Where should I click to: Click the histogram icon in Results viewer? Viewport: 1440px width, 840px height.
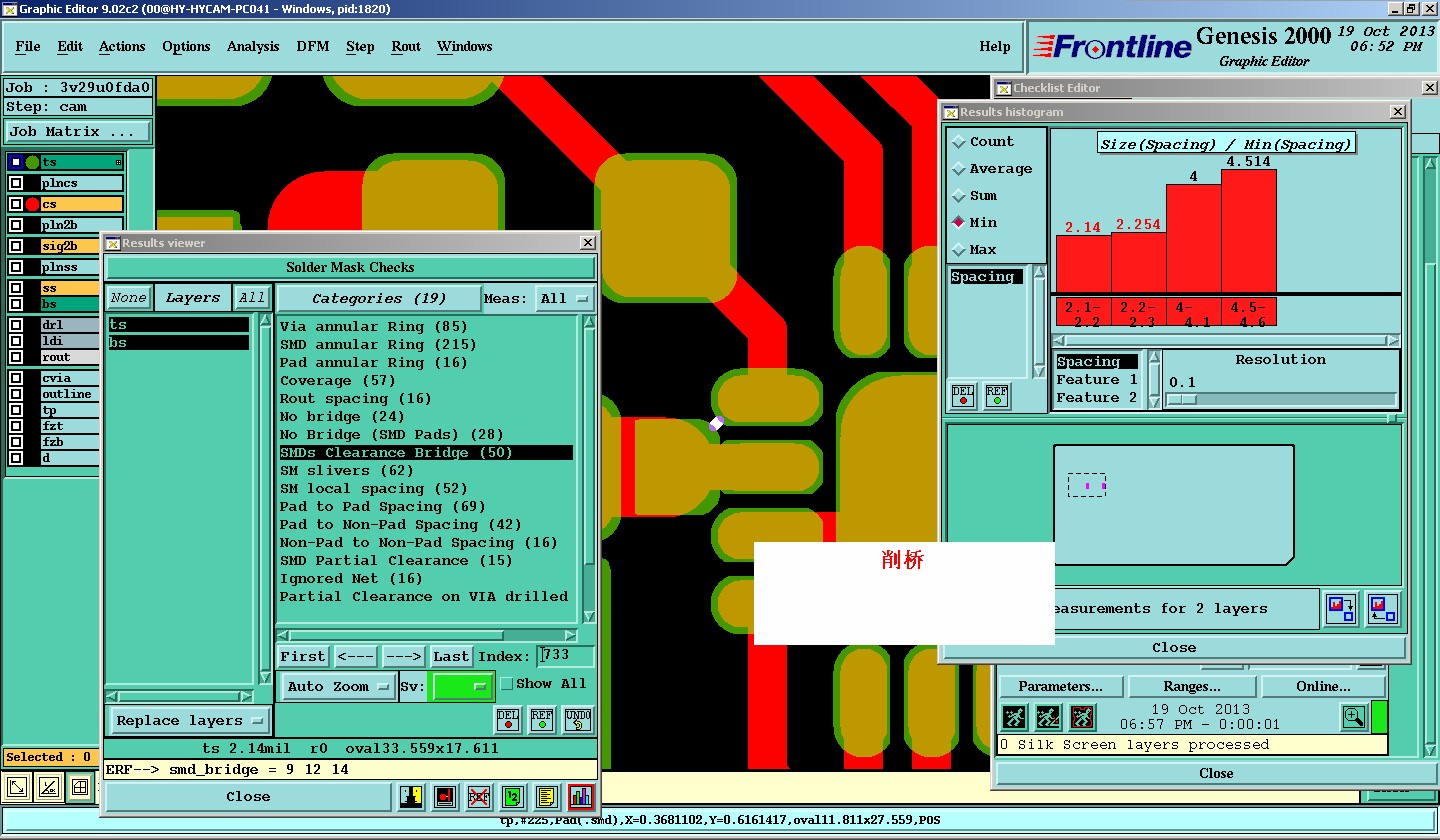point(580,797)
